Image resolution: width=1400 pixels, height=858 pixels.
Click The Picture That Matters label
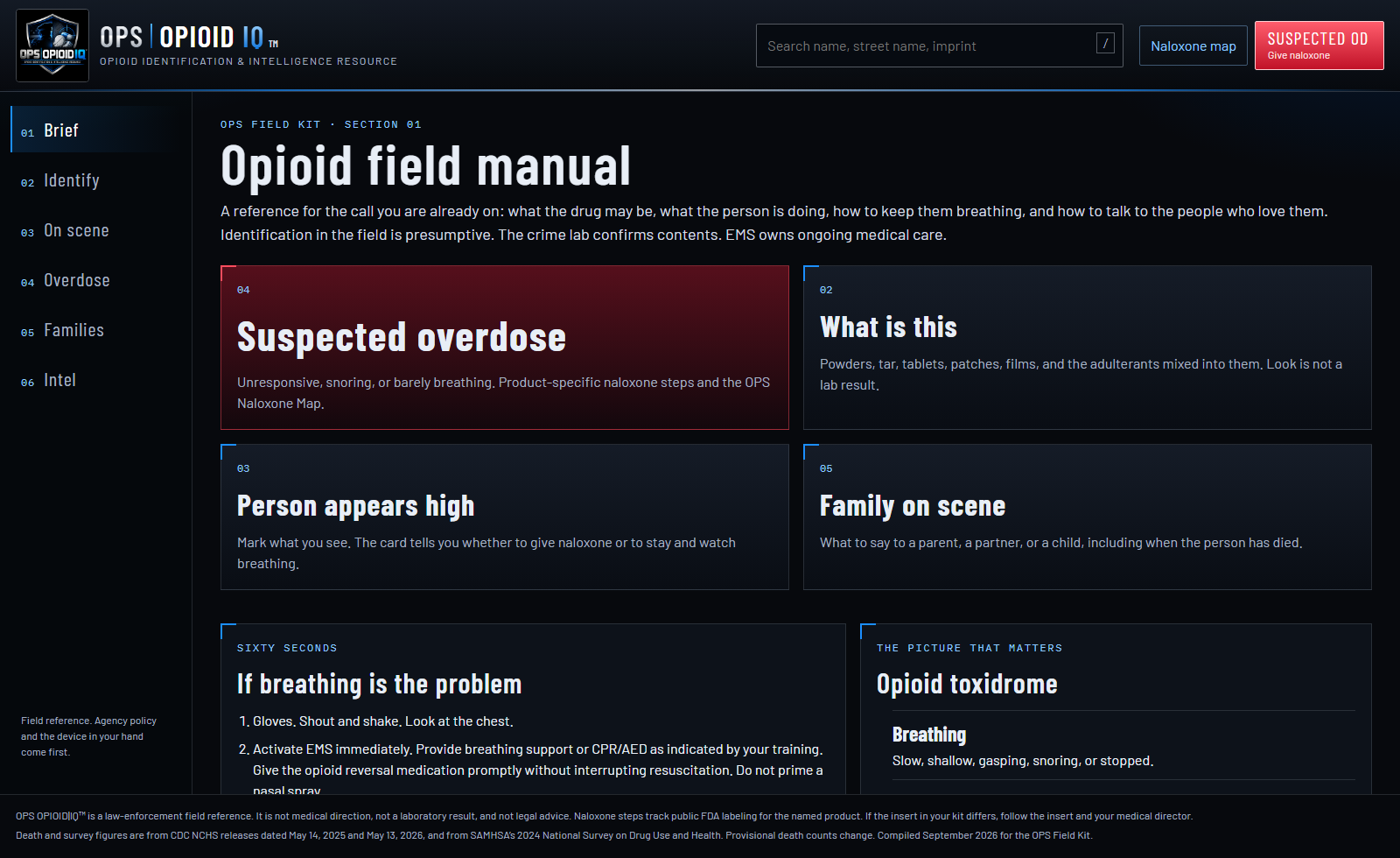coord(969,648)
